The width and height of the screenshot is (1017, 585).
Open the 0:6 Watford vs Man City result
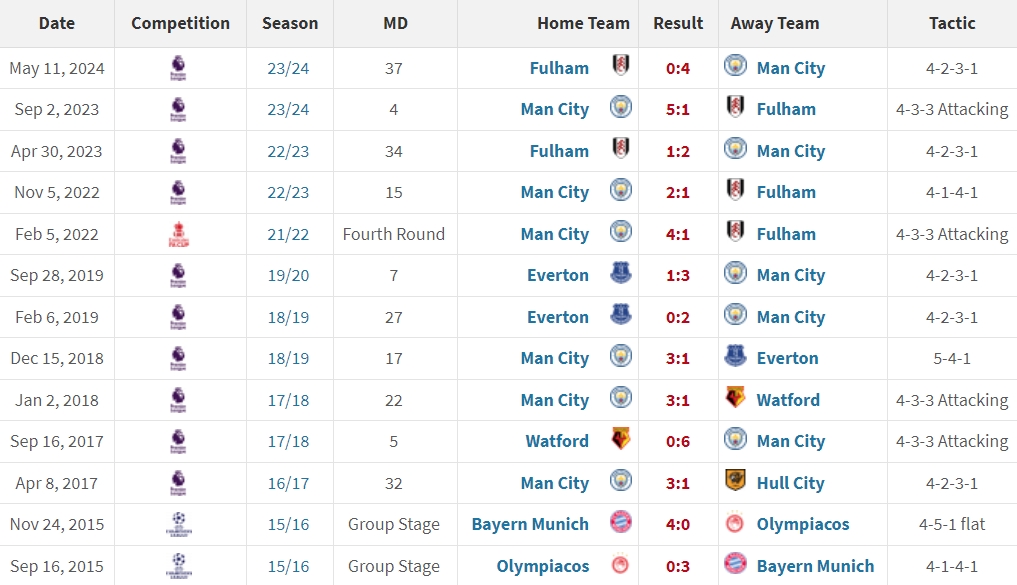click(678, 442)
